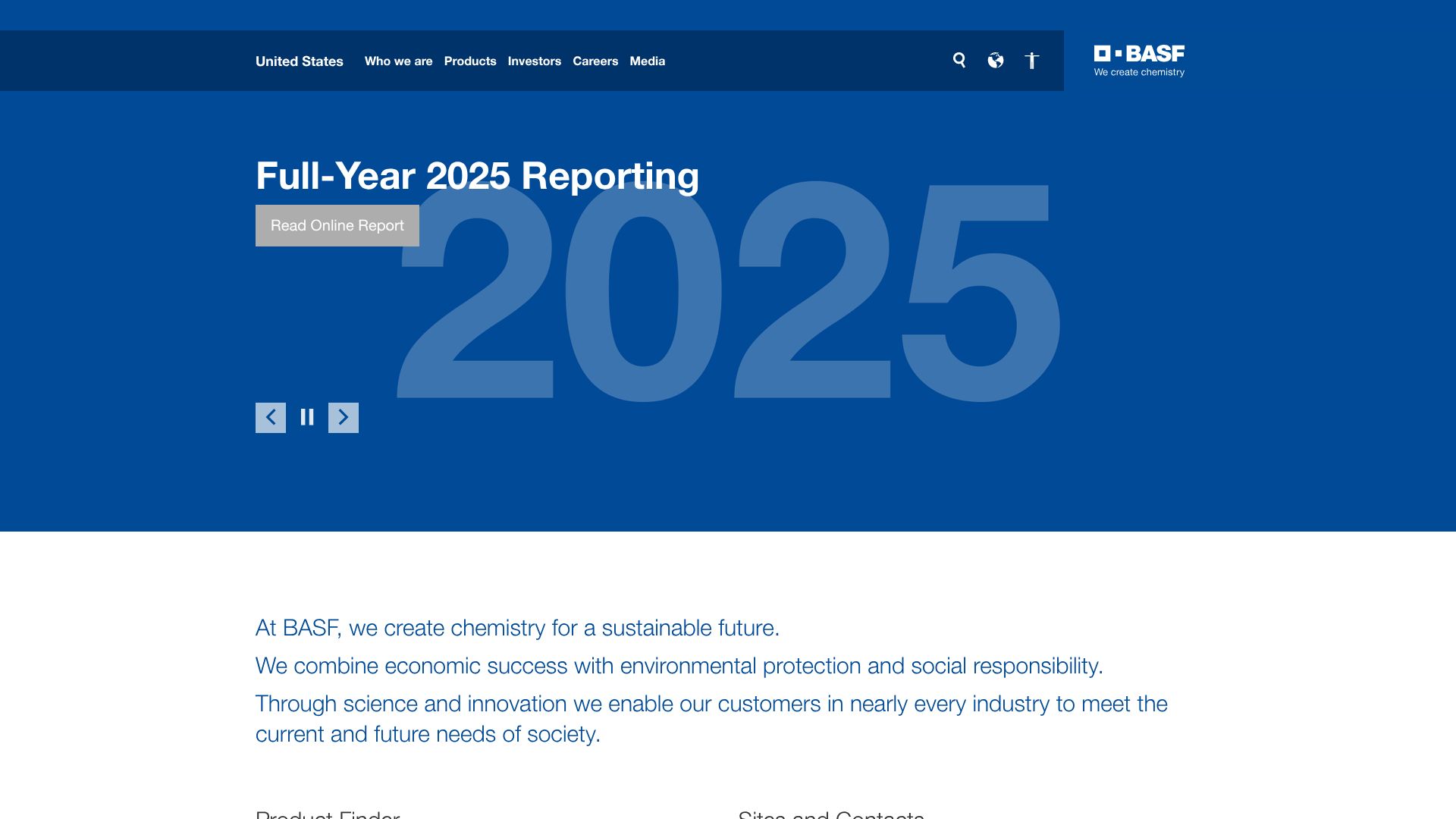Open the Who we are menu
Viewport: 1456px width, 819px height.
[x=398, y=61]
